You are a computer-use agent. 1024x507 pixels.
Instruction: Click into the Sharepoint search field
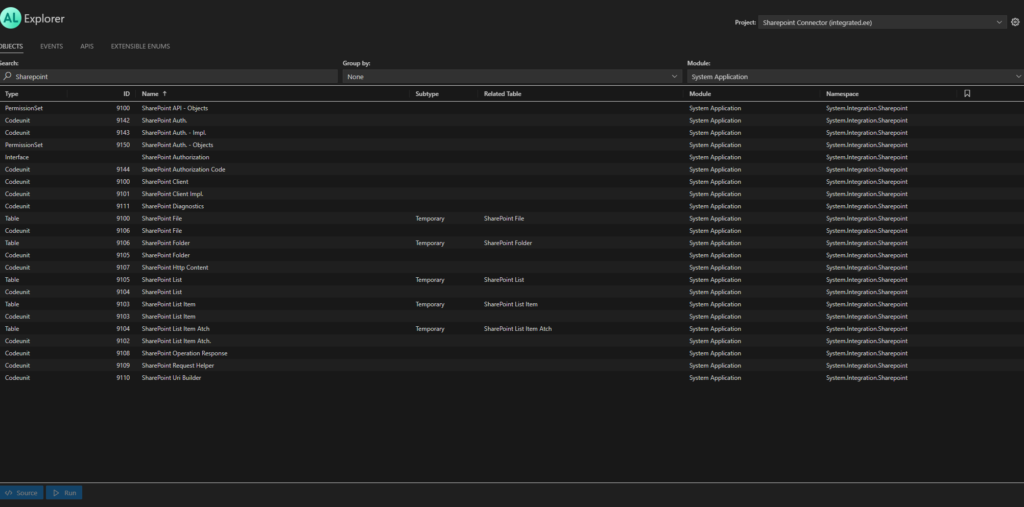[170, 76]
